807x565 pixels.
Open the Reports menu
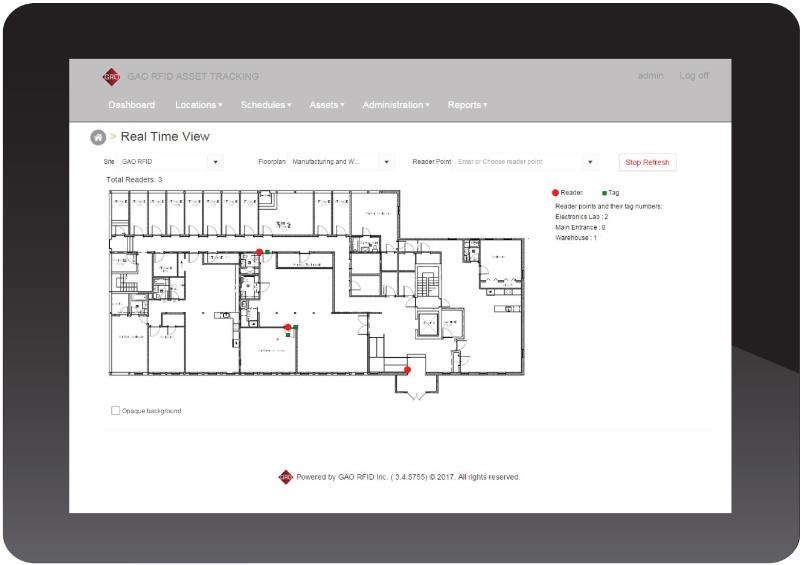[467, 105]
